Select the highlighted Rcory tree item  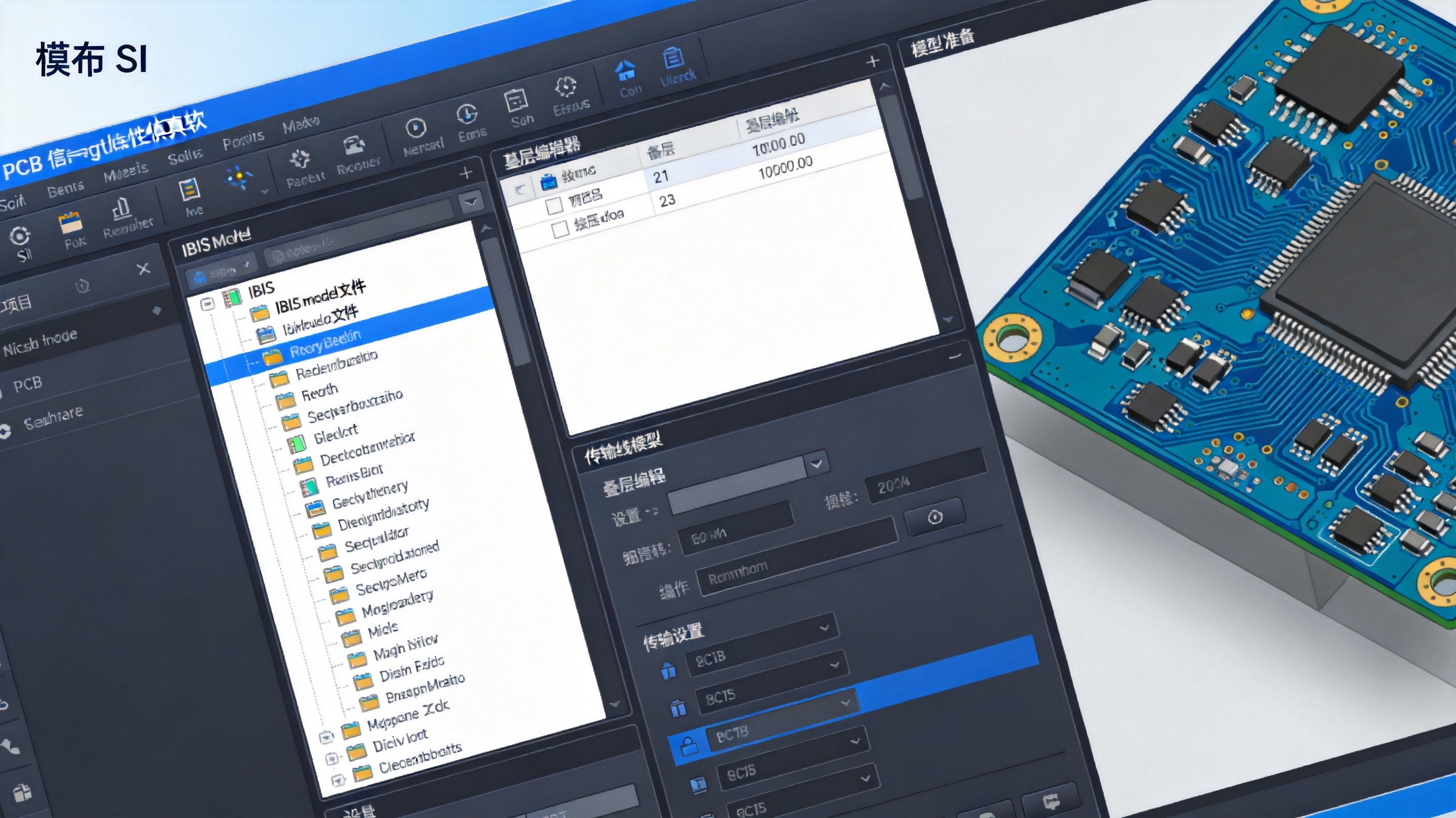click(325, 344)
